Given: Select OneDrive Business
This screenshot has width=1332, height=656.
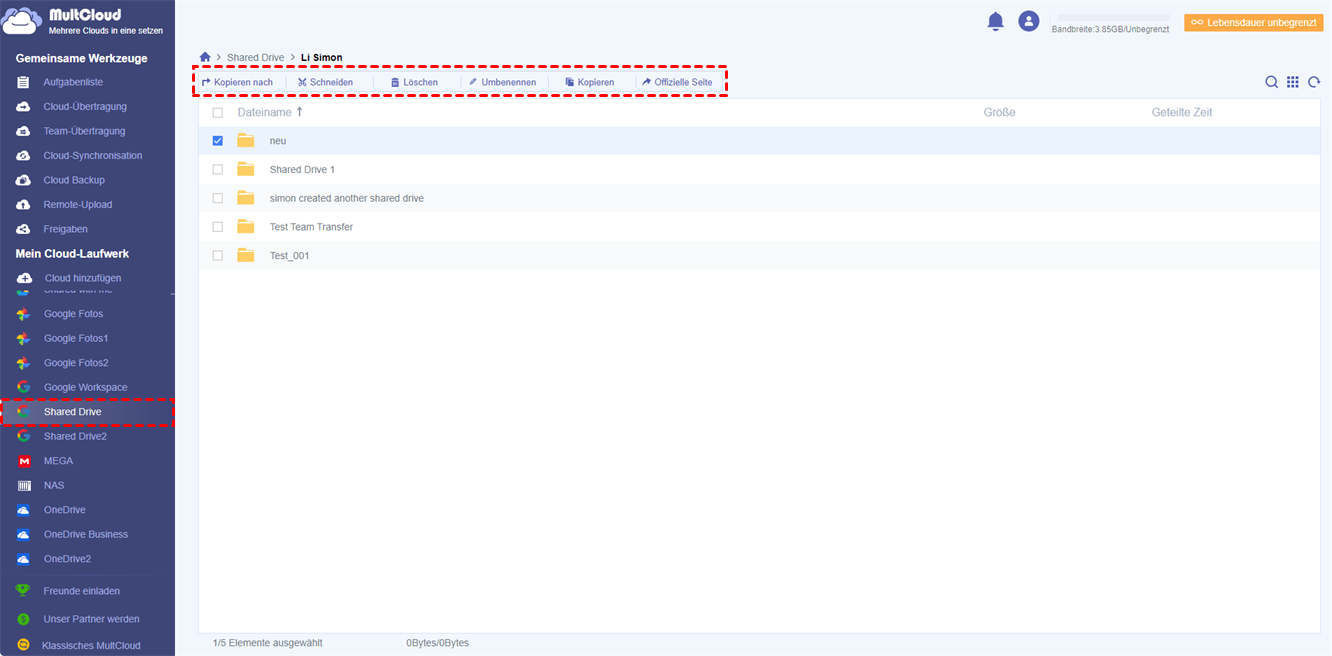Looking at the screenshot, I should [x=86, y=535].
